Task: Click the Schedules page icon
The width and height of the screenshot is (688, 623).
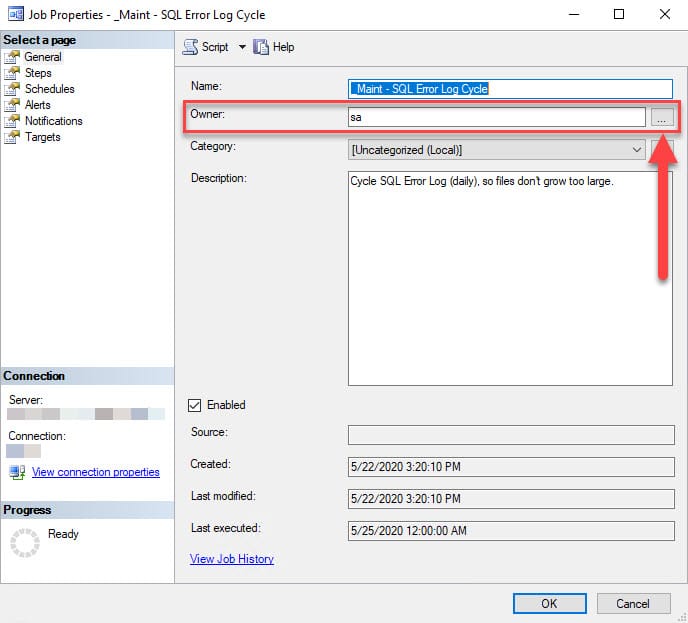Action: pos(12,89)
